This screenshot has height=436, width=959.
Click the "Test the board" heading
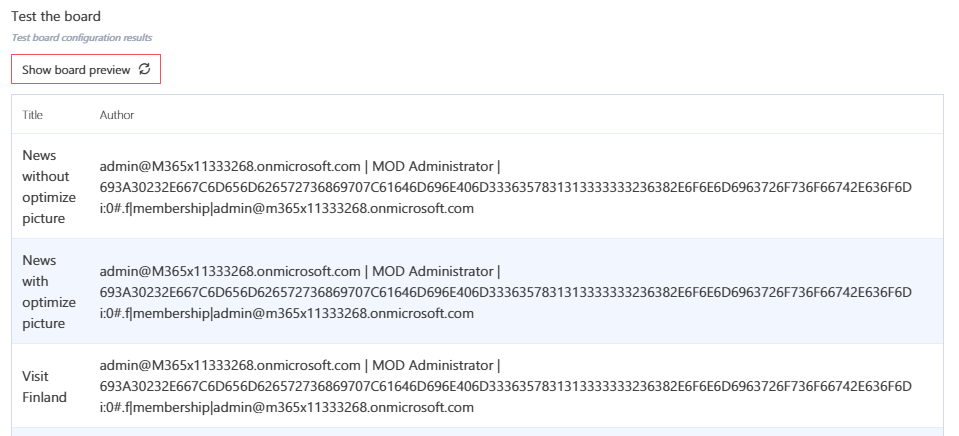coord(57,16)
